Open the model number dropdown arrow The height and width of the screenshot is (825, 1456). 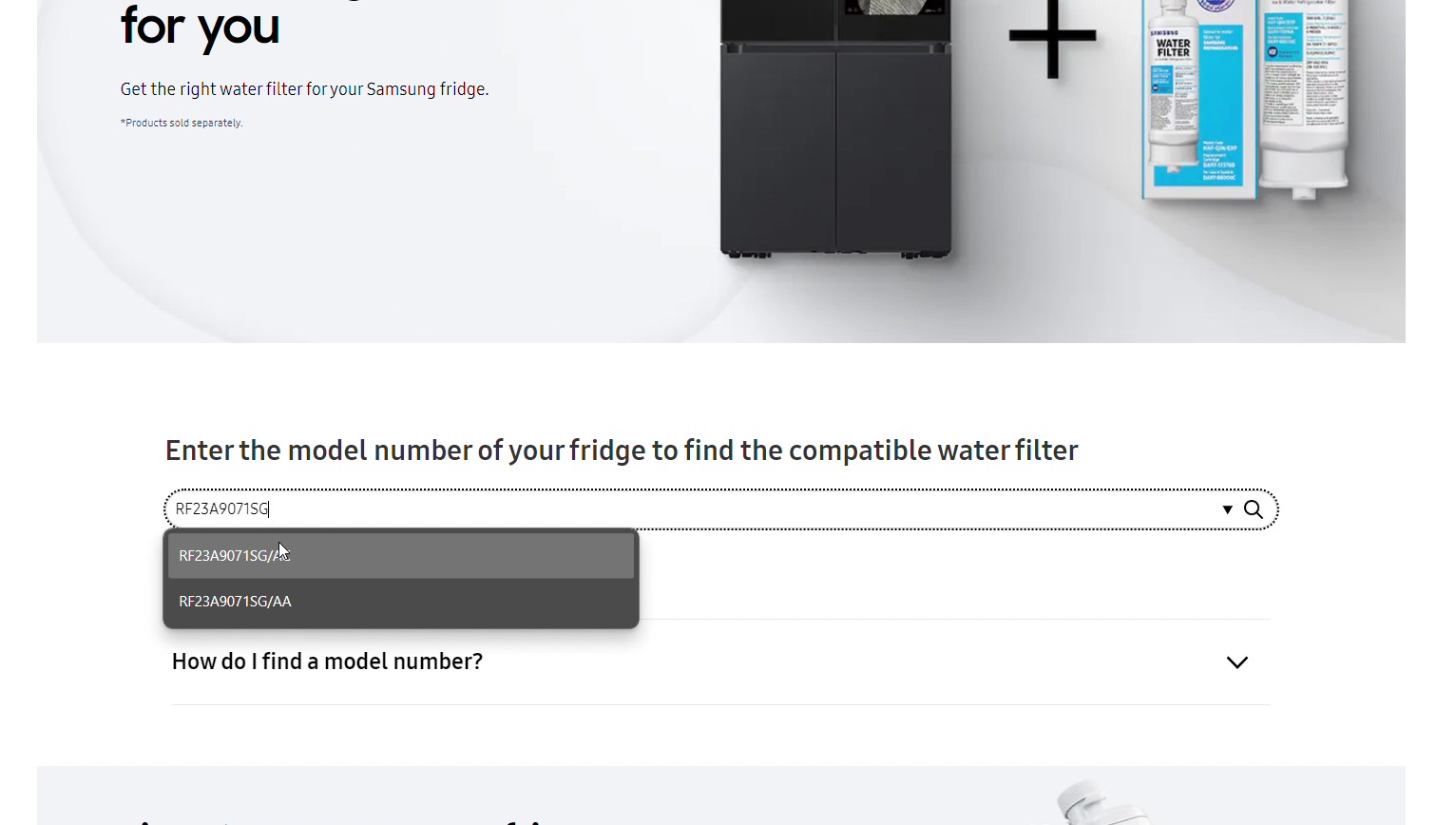click(1227, 510)
